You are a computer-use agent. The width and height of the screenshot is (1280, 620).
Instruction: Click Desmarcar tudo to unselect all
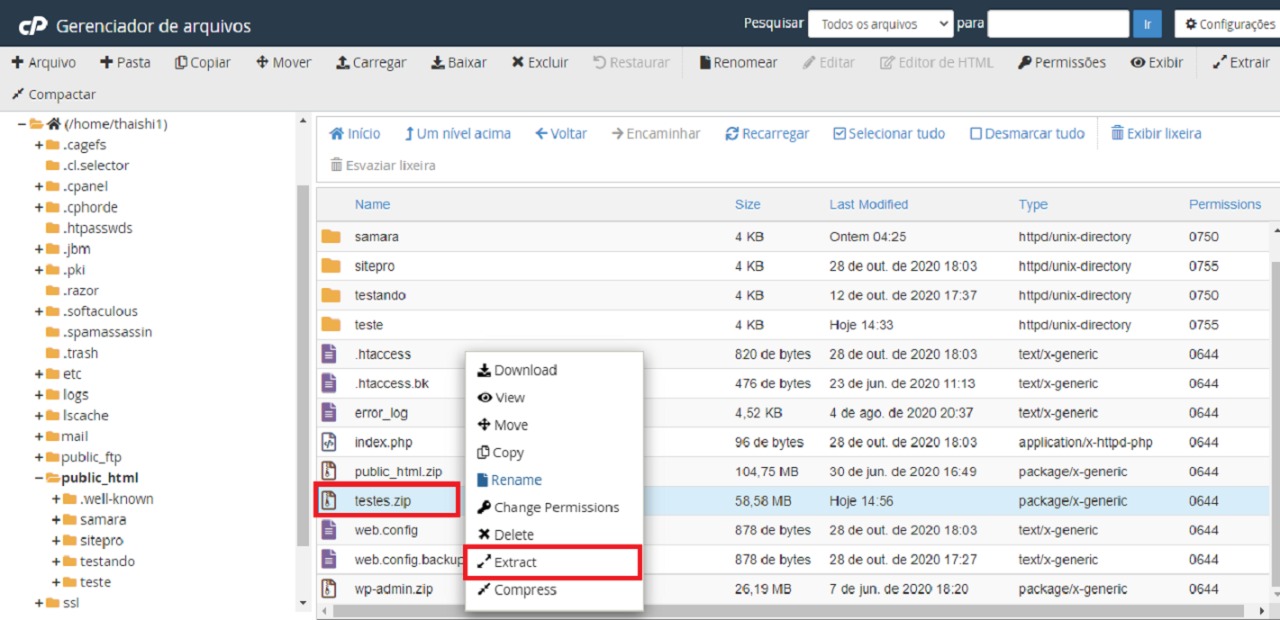coord(1027,133)
